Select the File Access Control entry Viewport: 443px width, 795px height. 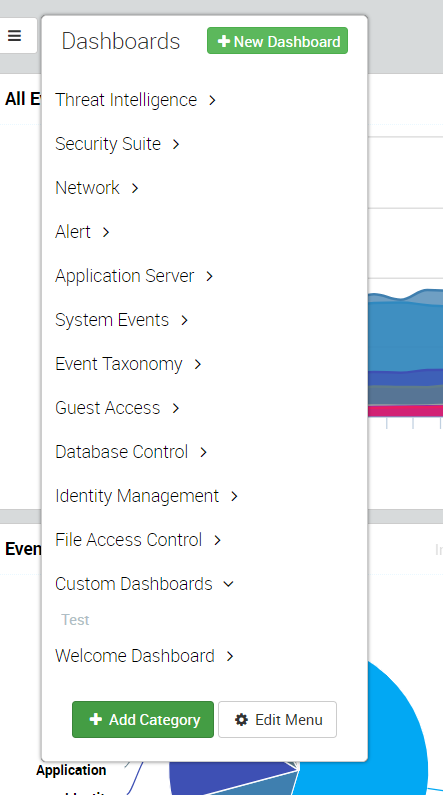[129, 540]
